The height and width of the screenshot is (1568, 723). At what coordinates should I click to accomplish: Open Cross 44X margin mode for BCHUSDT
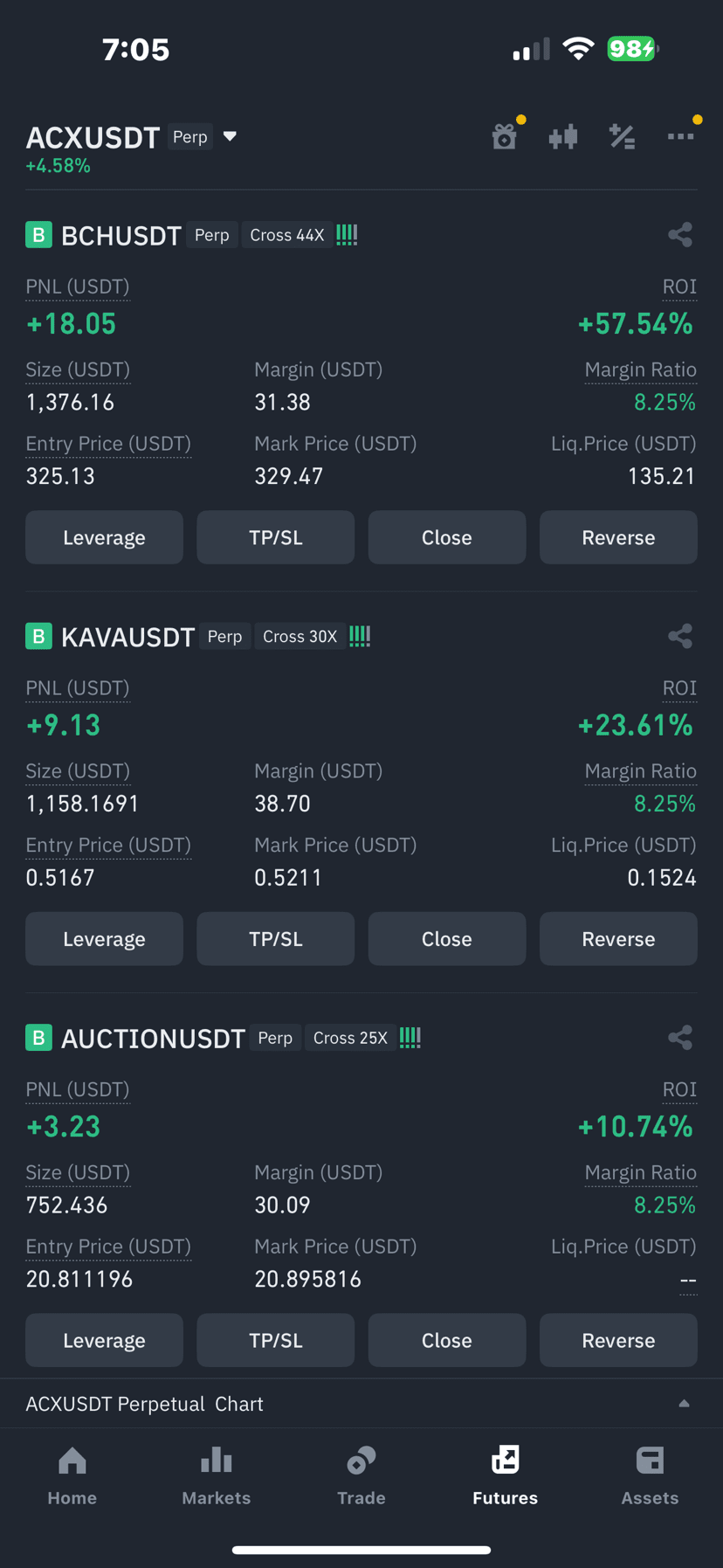pyautogui.click(x=287, y=235)
